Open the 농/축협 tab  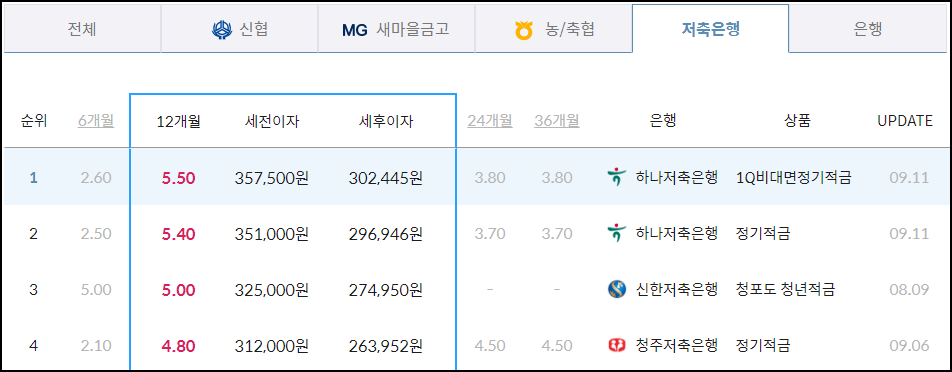point(553,29)
